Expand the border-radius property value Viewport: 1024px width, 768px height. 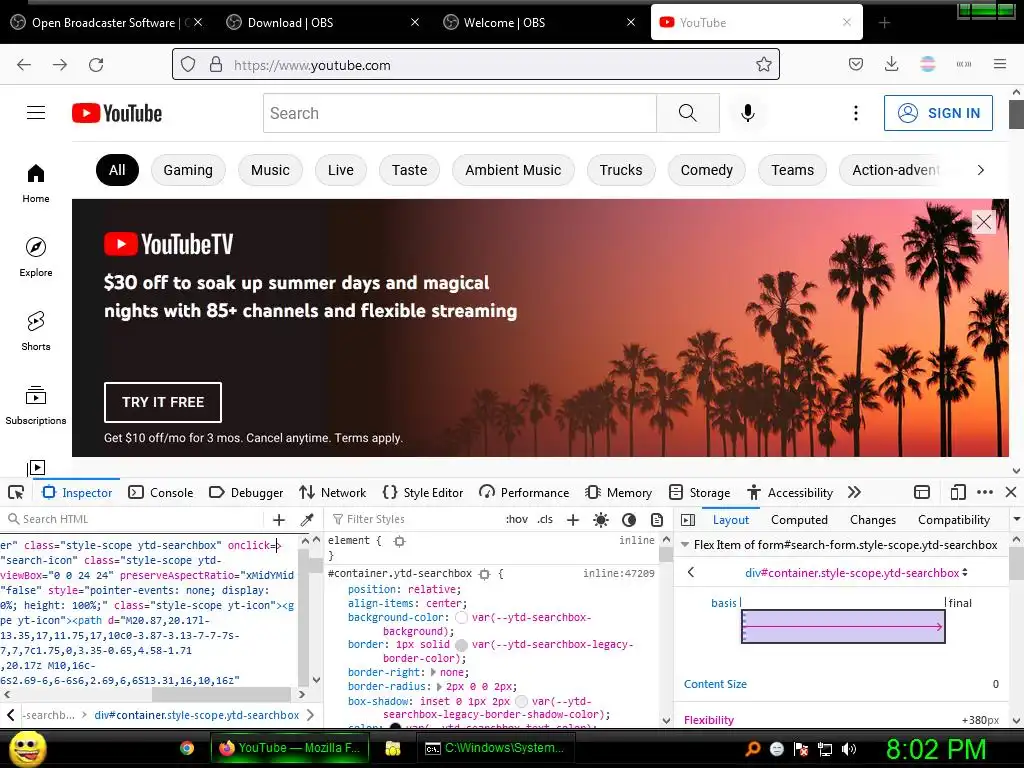pos(440,686)
